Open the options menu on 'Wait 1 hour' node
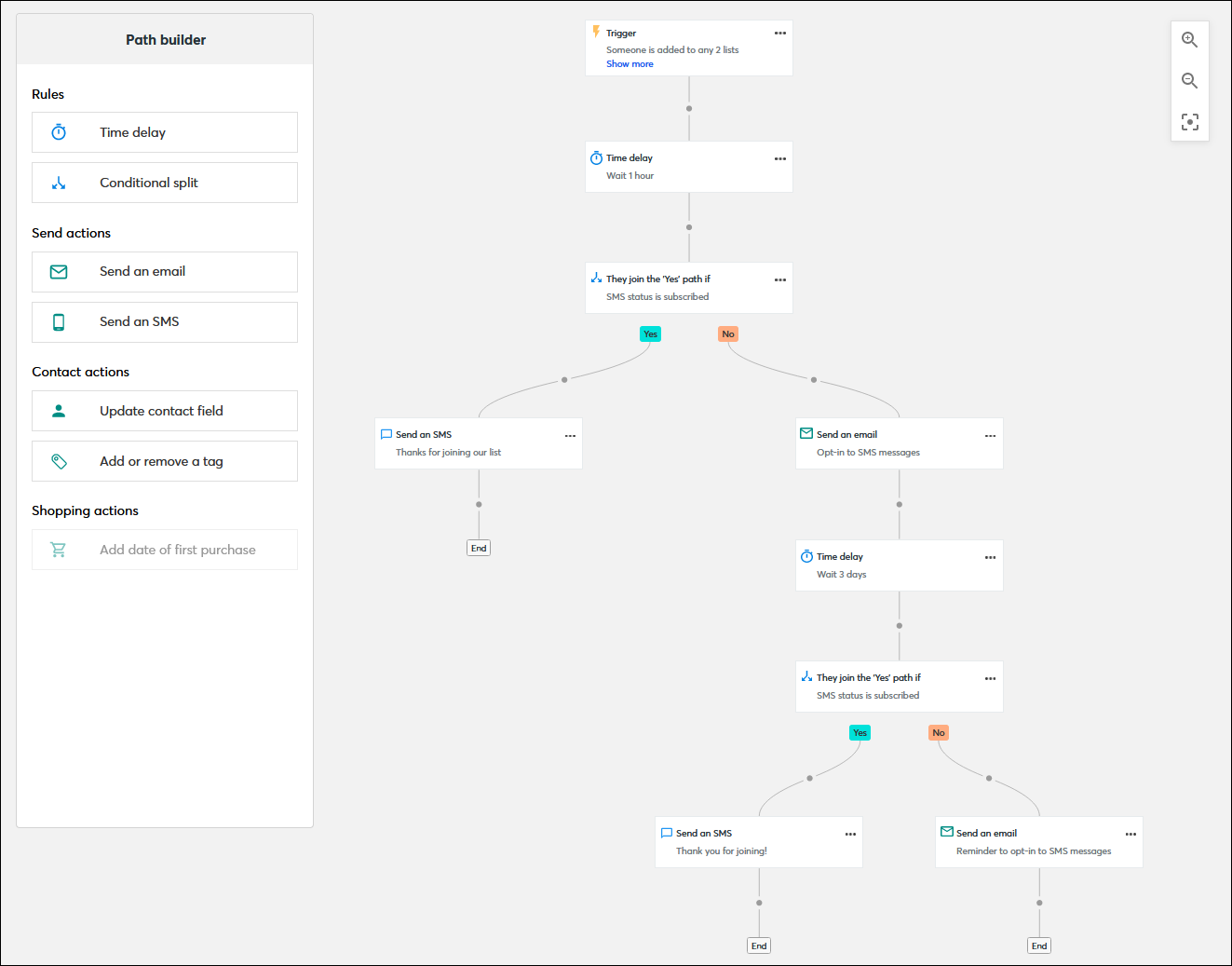 (780, 158)
